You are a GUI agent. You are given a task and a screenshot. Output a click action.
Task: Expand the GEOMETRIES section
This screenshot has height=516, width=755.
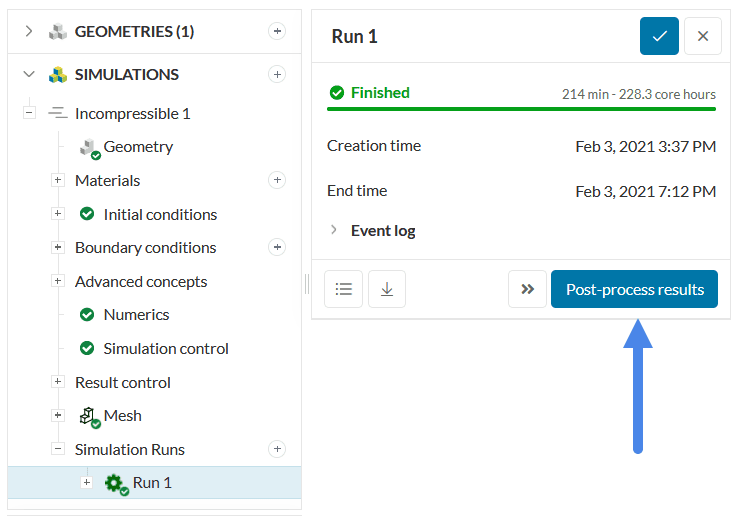29,31
